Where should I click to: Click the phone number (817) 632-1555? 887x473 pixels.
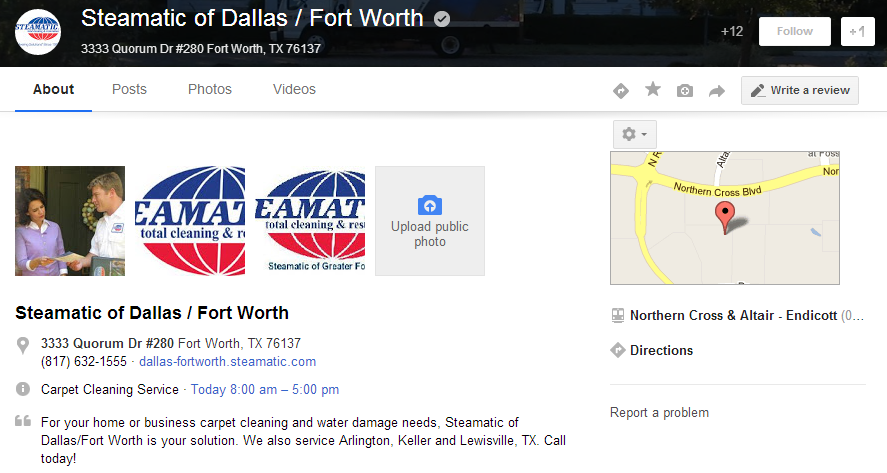[84, 362]
